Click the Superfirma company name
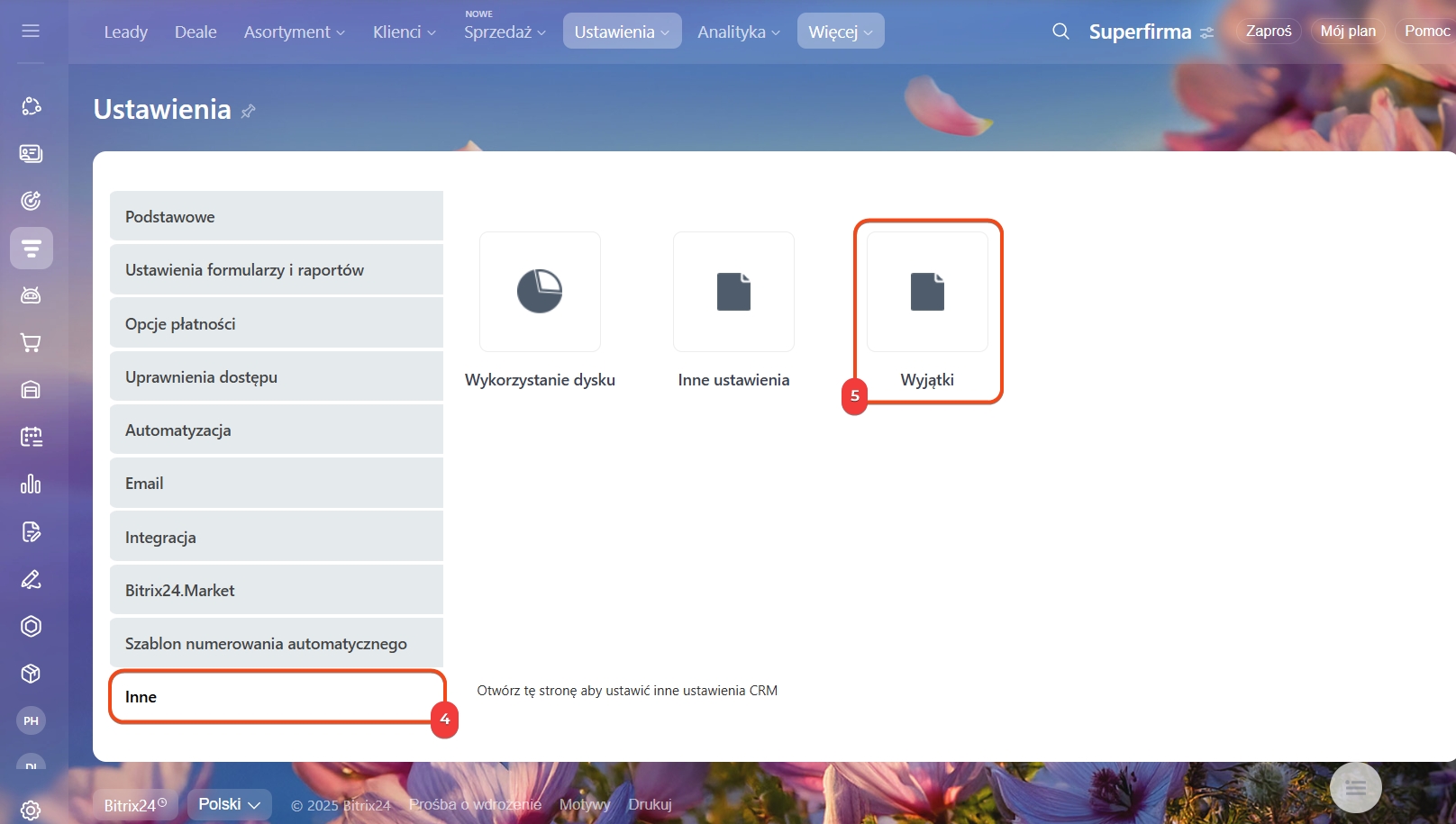 pos(1140,32)
